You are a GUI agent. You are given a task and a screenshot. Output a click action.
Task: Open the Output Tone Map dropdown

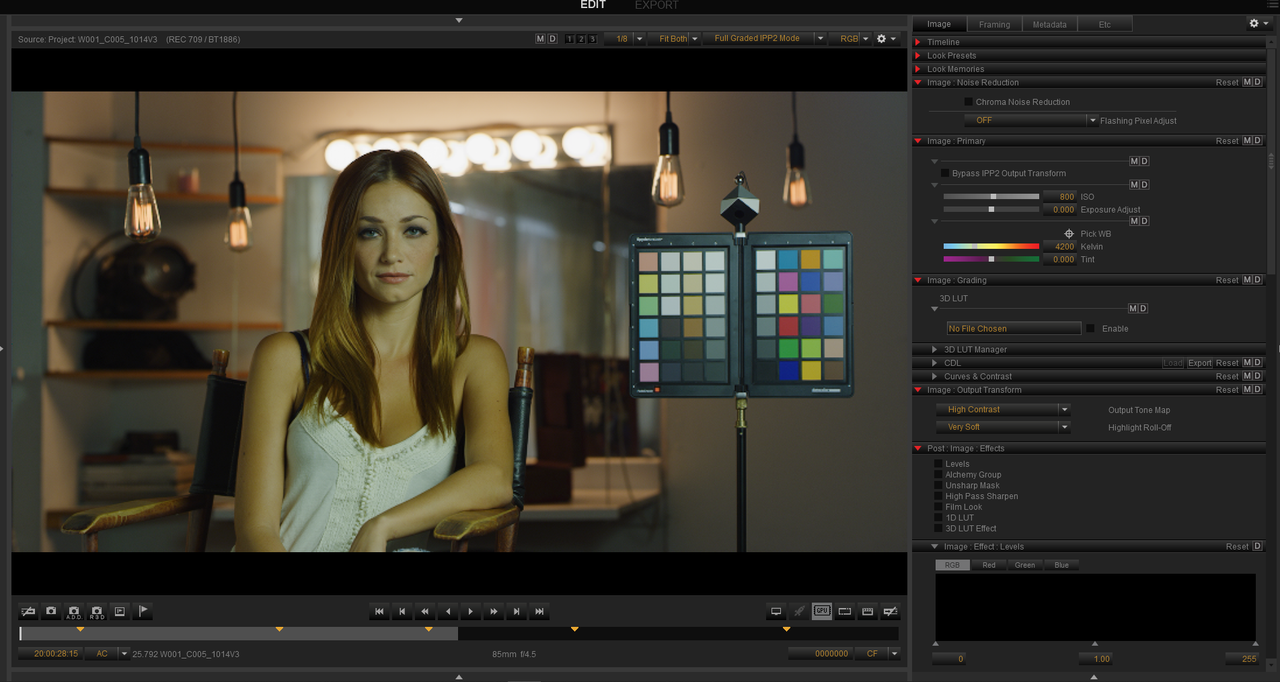click(x=1003, y=409)
